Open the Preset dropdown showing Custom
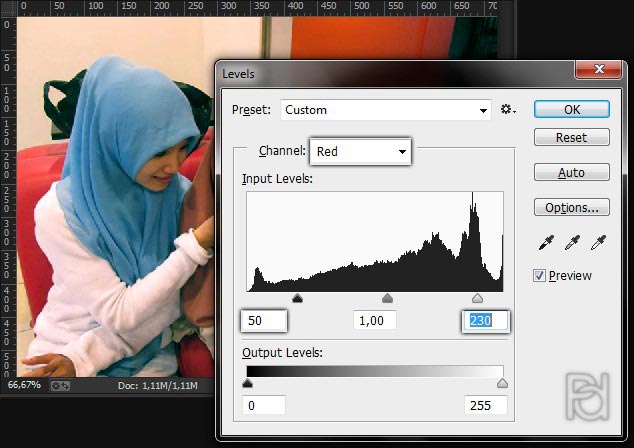The width and height of the screenshot is (634, 448). click(x=386, y=110)
